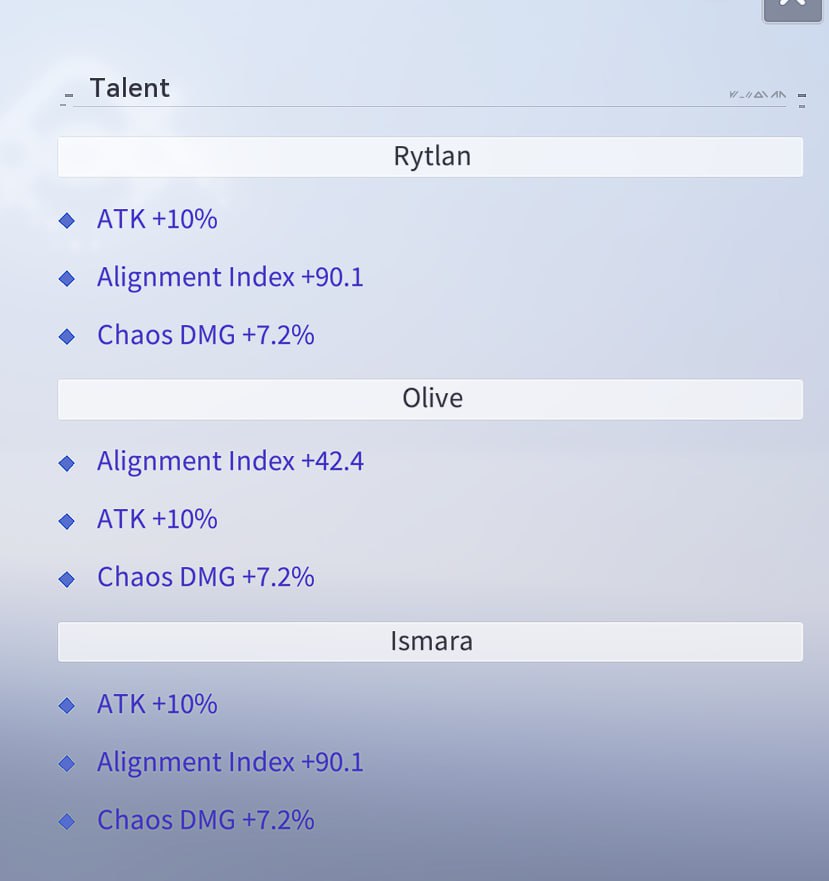Click diamond bullet beside Ismara Alignment Index +90.1
Viewport: 829px width, 881px height.
tap(66, 763)
